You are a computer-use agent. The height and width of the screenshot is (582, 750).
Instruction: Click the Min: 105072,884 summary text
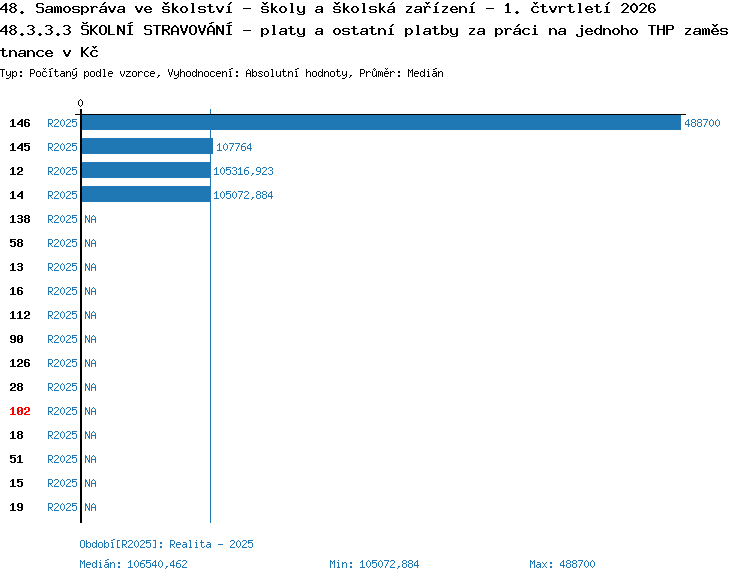374,564
